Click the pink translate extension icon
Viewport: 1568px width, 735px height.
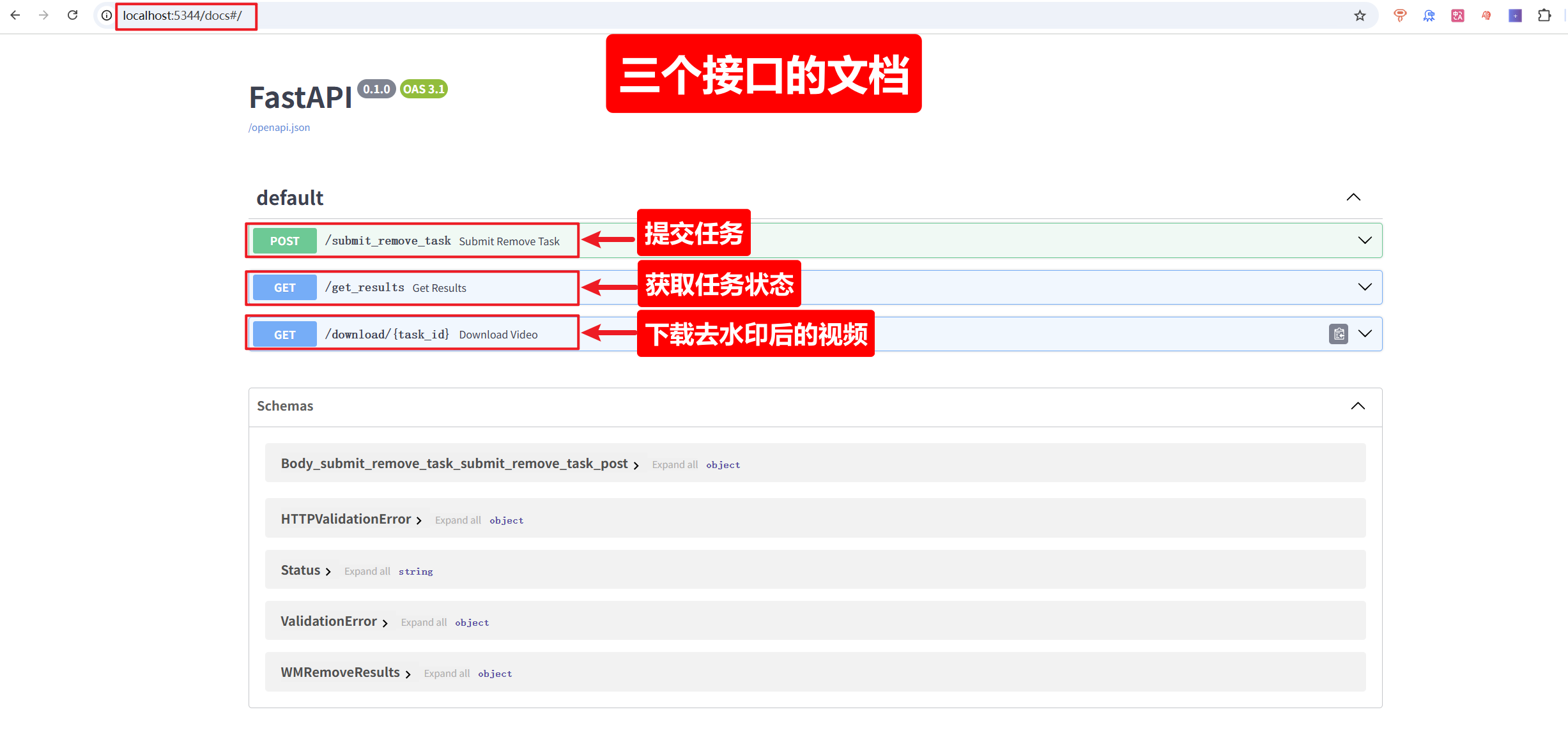coord(1457,15)
